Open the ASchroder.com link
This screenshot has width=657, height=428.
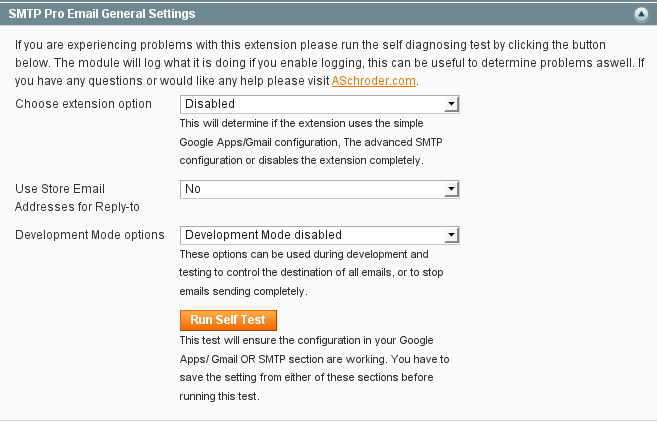click(x=374, y=80)
